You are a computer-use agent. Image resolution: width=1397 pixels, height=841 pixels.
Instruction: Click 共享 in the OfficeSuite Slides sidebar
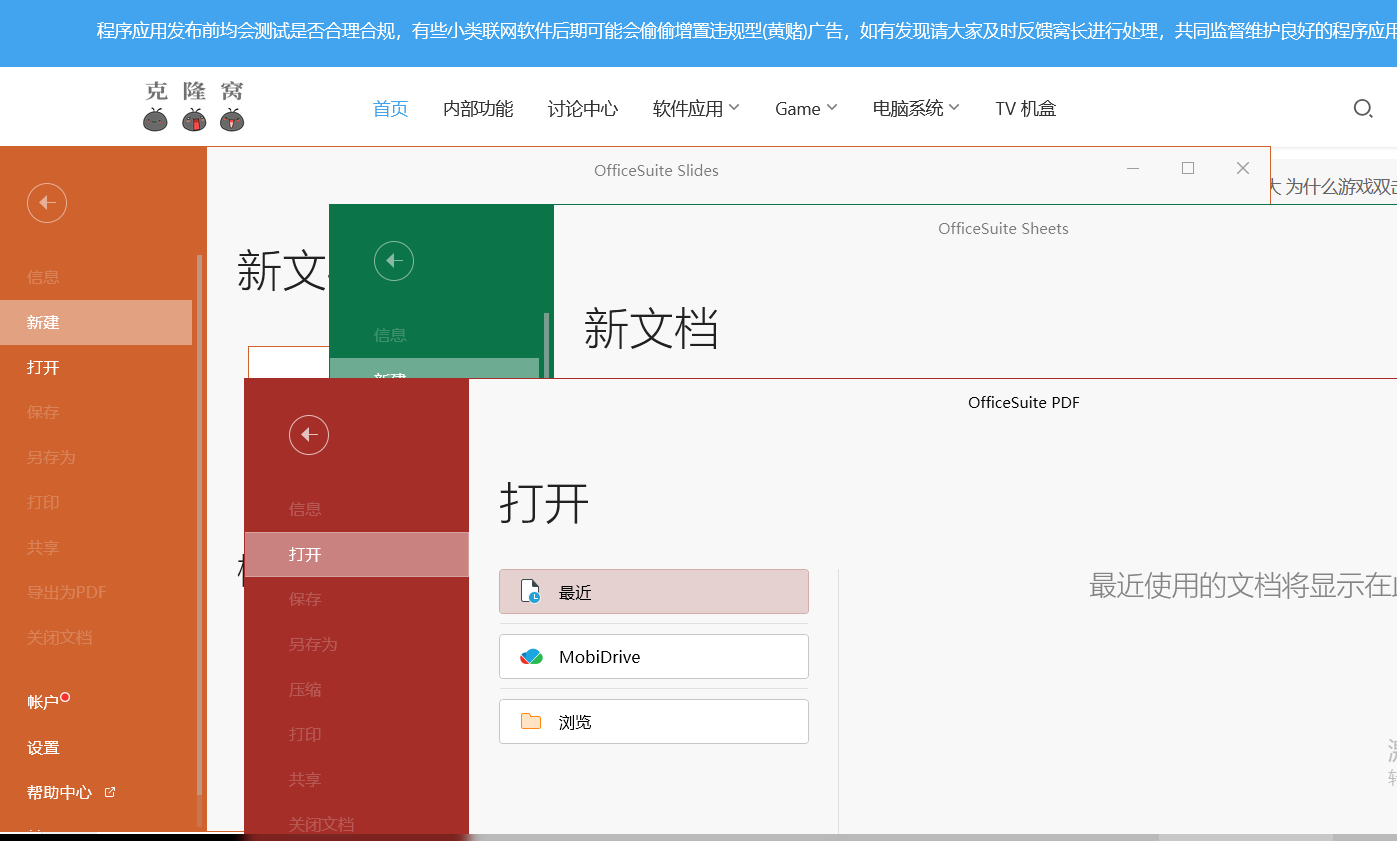tap(43, 547)
